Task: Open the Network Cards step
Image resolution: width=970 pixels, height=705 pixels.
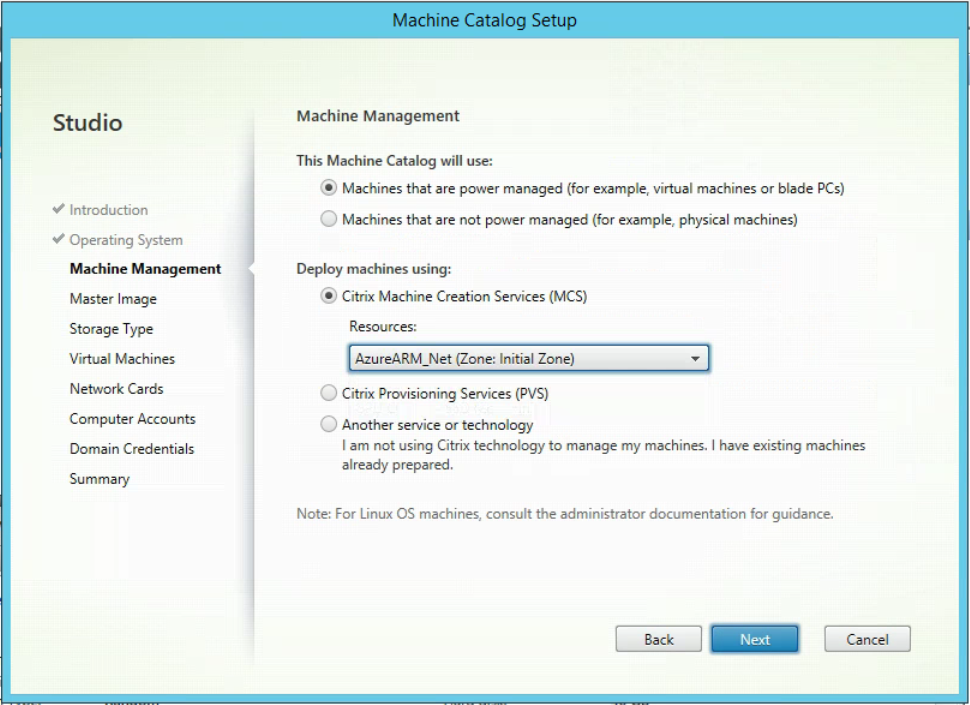Action: click(116, 388)
